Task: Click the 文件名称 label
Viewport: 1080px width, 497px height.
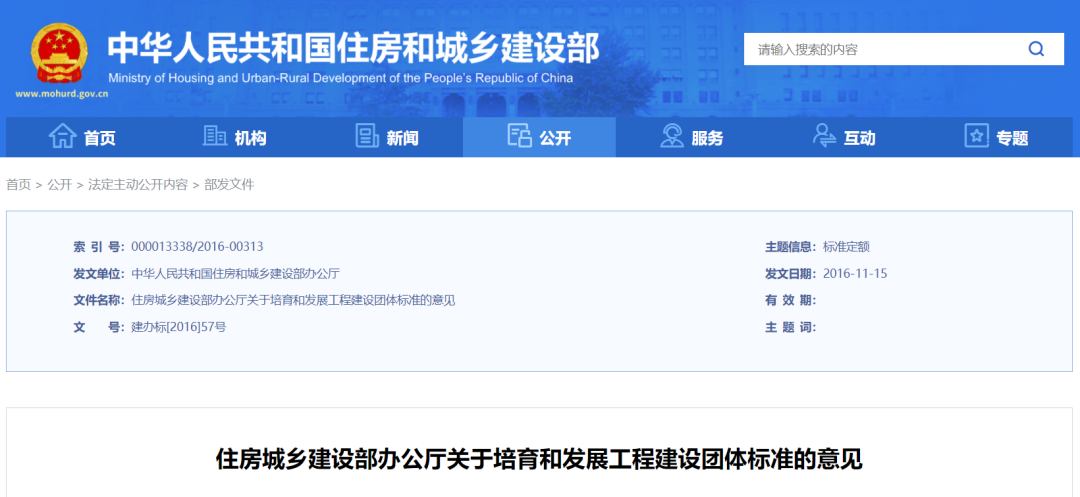Action: click(99, 300)
